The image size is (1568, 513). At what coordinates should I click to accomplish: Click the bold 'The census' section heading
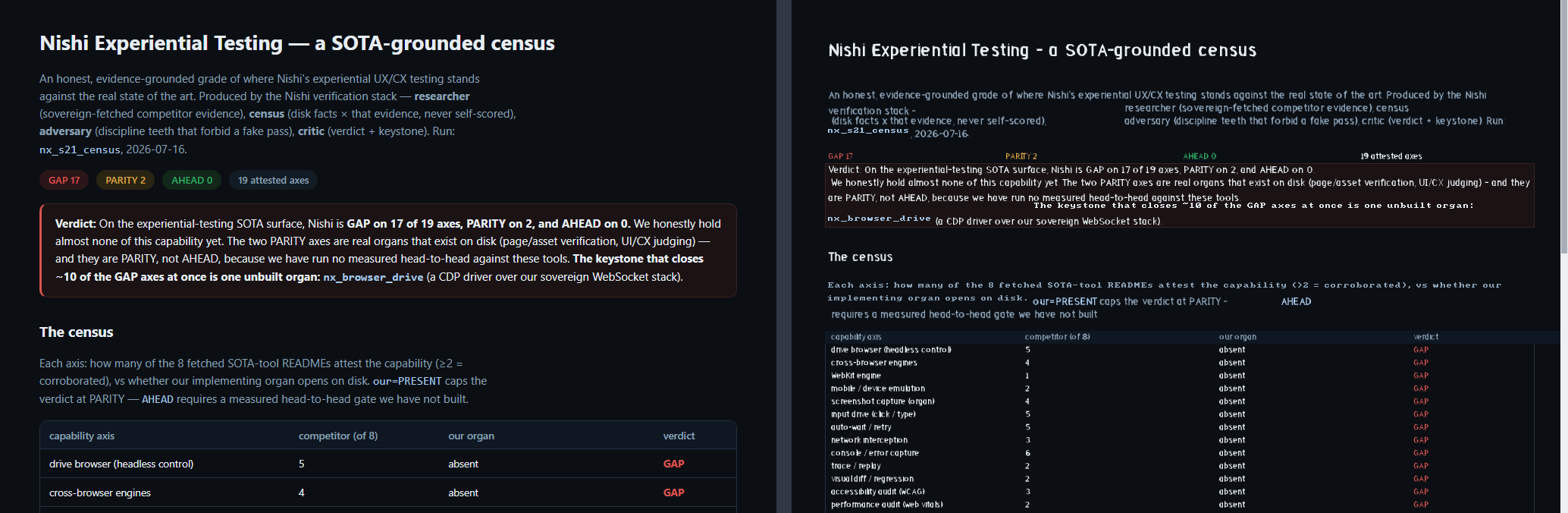pyautogui.click(x=77, y=332)
